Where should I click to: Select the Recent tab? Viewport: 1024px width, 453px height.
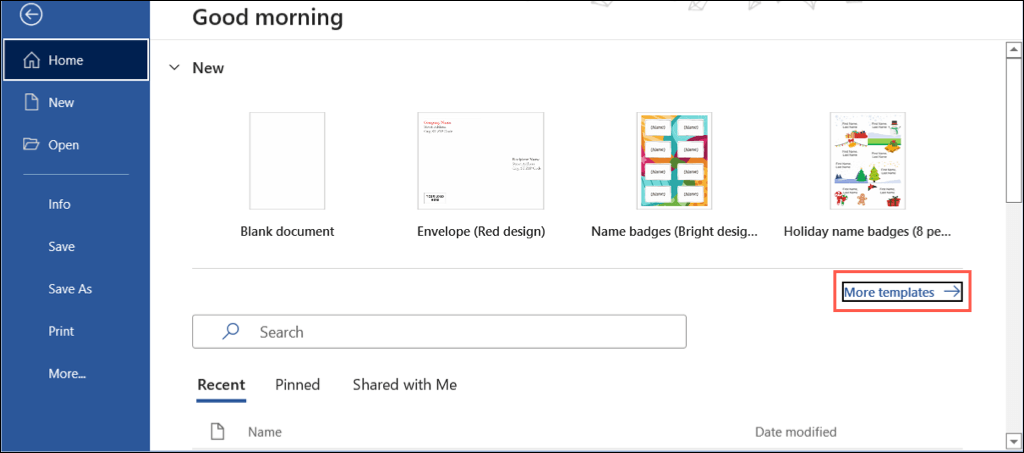221,385
